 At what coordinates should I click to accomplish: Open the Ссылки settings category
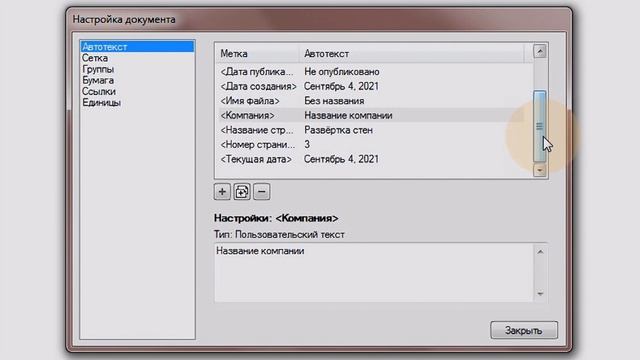coord(99,91)
